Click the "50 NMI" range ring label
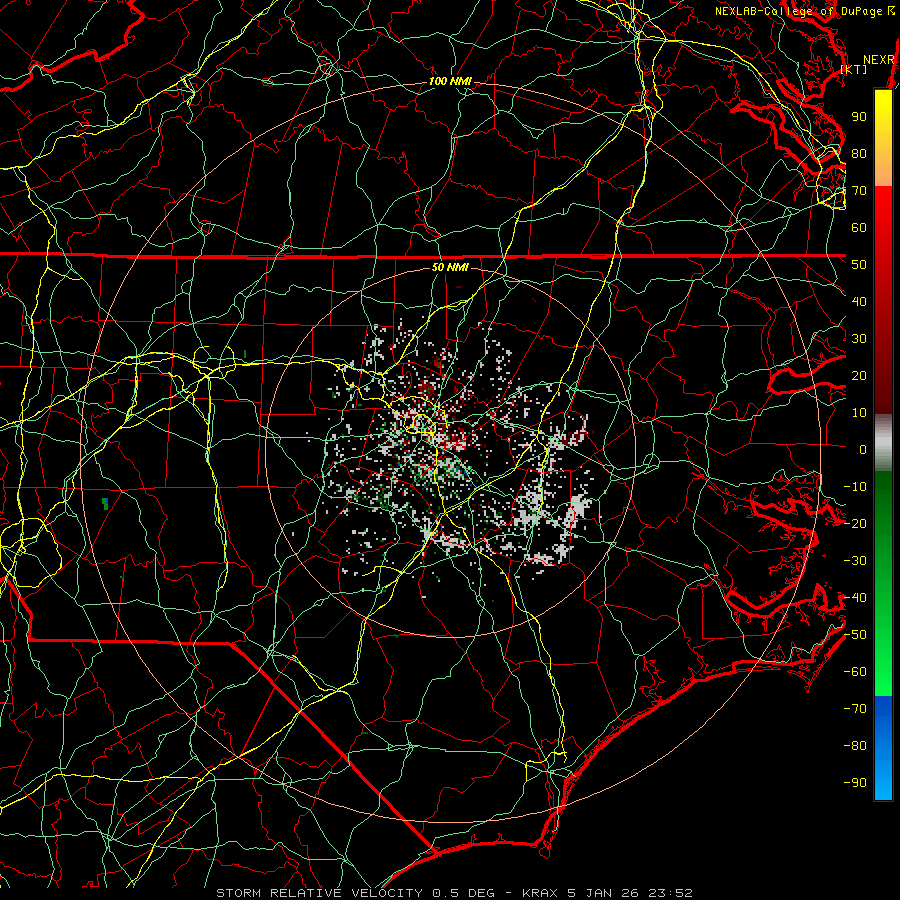This screenshot has width=900, height=900. coord(450,267)
